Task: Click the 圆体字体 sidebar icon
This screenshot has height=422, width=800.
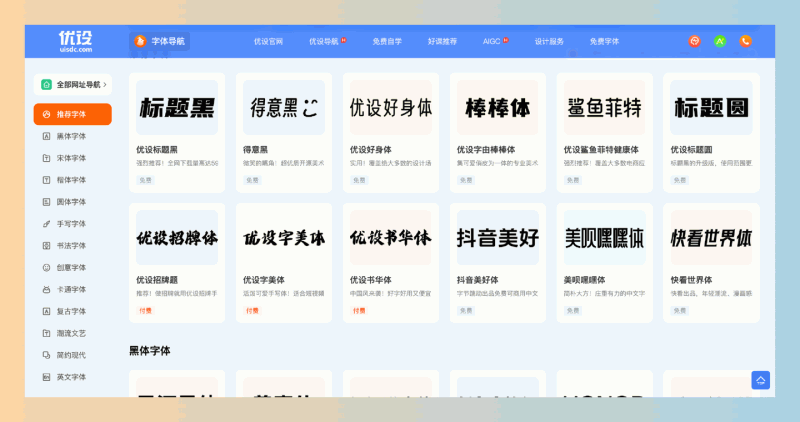Action: [x=46, y=202]
